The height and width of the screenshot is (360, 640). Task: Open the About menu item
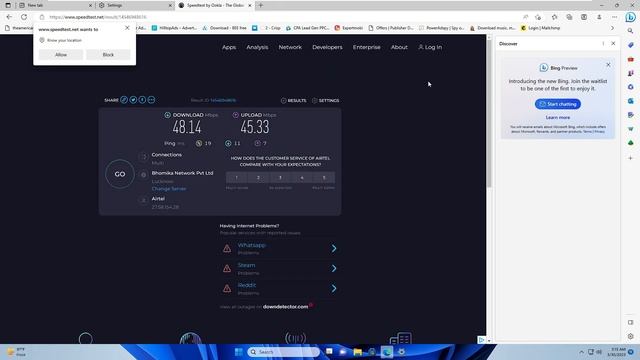(399, 47)
